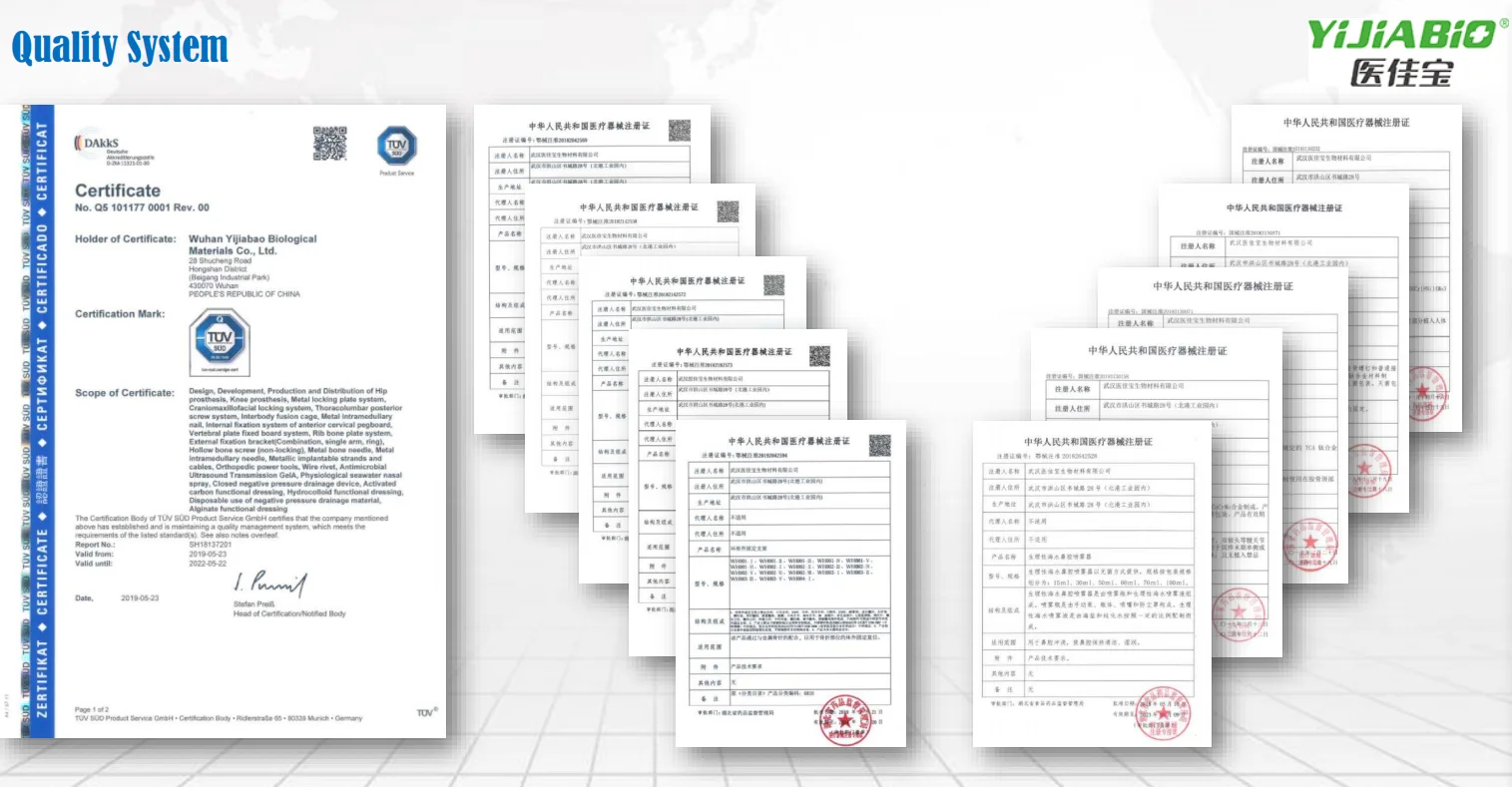This screenshot has height=787, width=1512.
Task: Click the 医佳宝 brand name under the logo
Action: 1401,72
